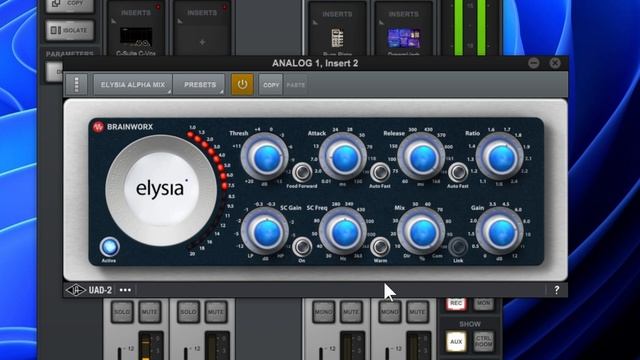Click the REC button
640x360 pixels.
tap(456, 304)
